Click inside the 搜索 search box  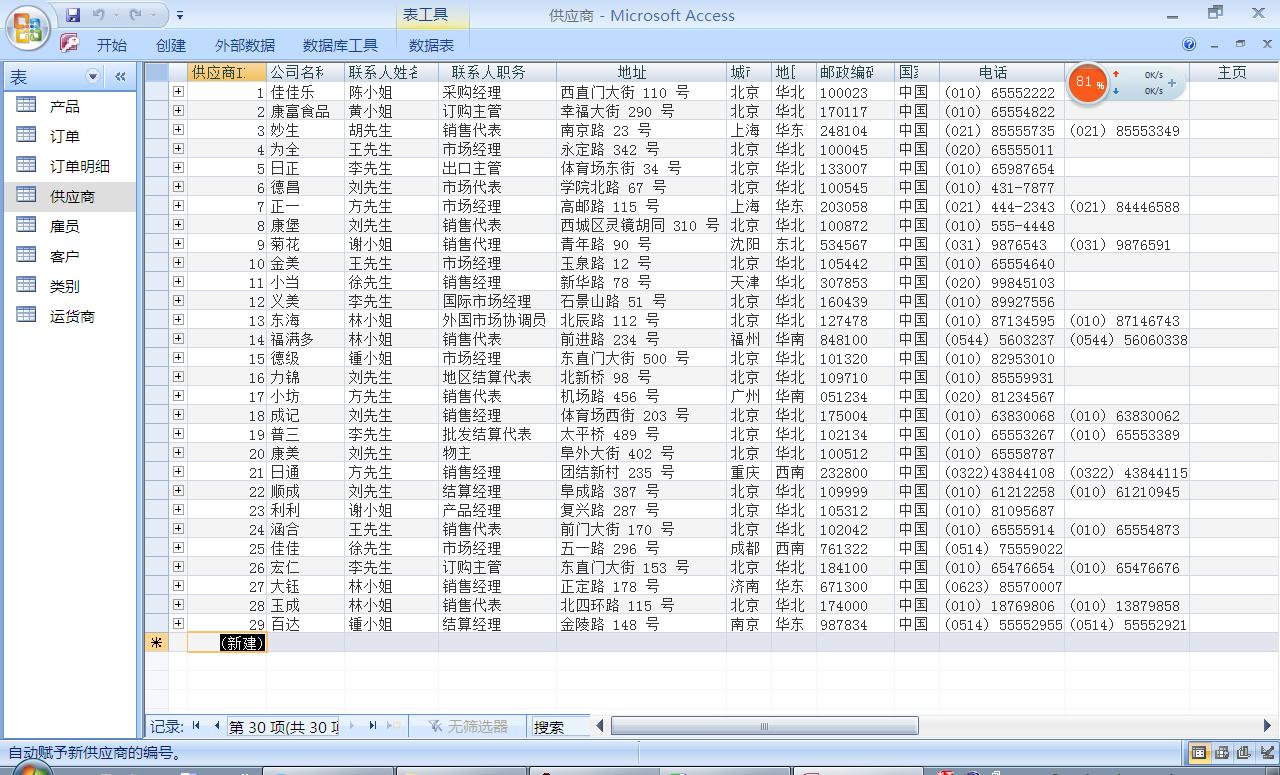click(560, 727)
